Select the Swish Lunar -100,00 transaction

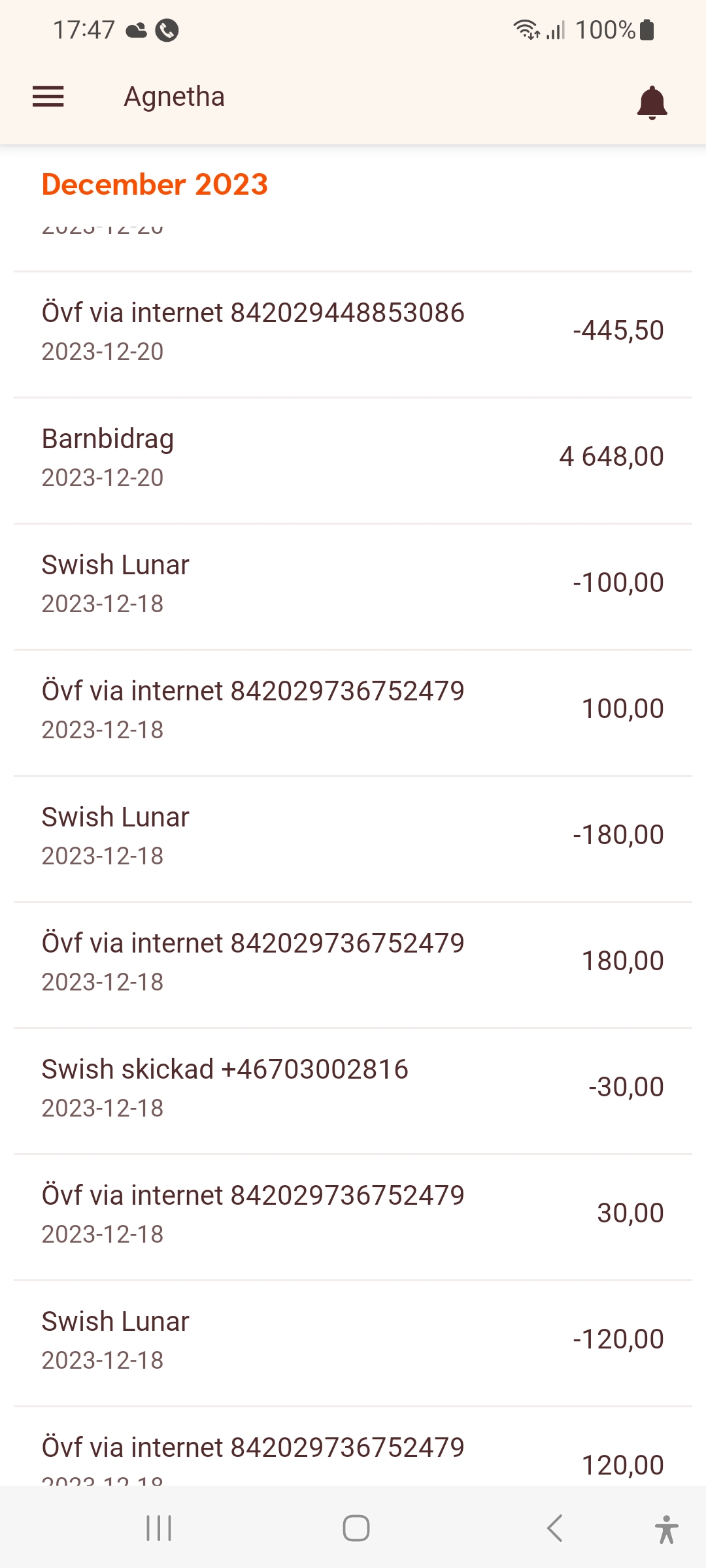click(x=353, y=583)
